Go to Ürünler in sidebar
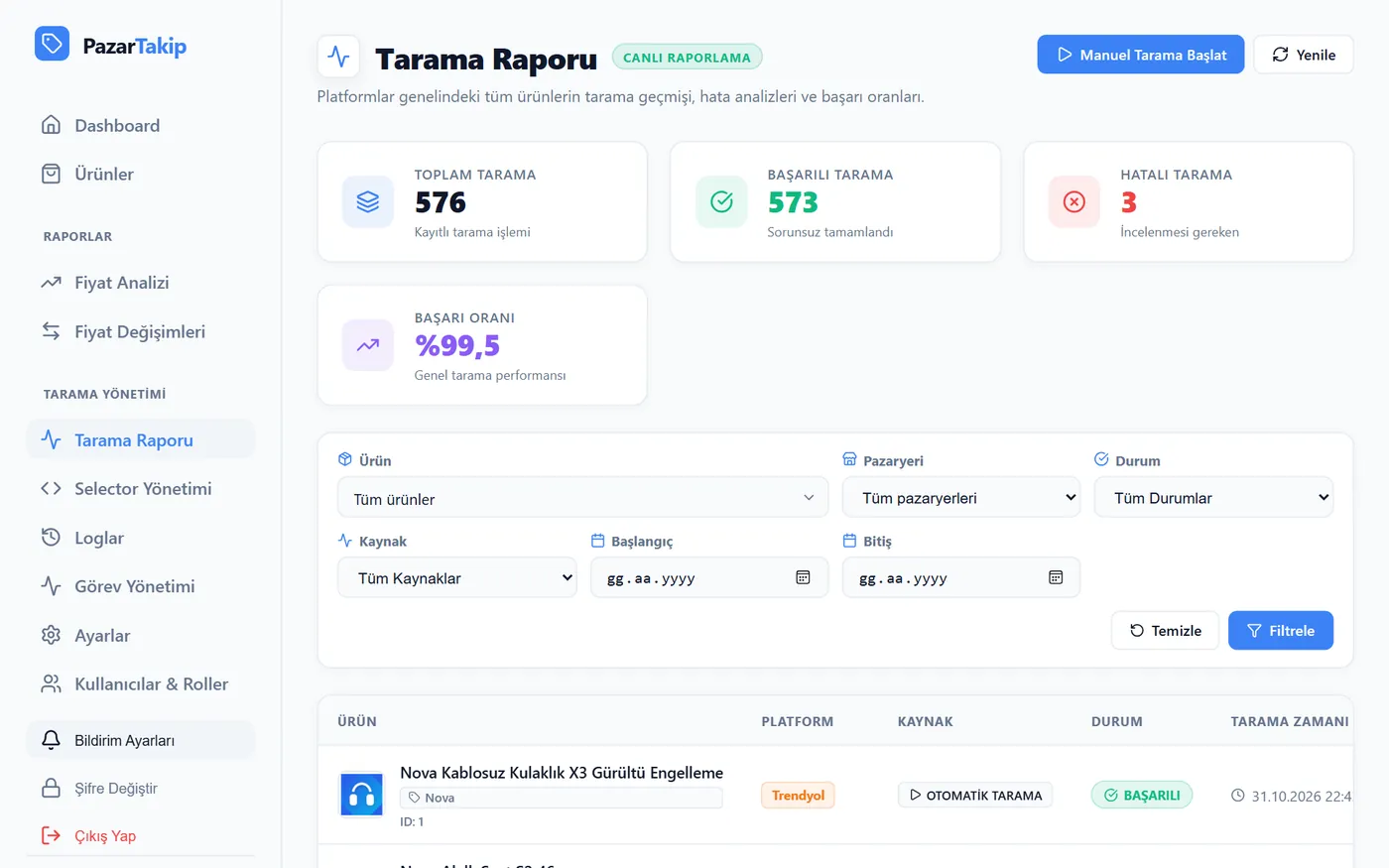Screen dimensions: 1389x868 click(x=140, y=174)
